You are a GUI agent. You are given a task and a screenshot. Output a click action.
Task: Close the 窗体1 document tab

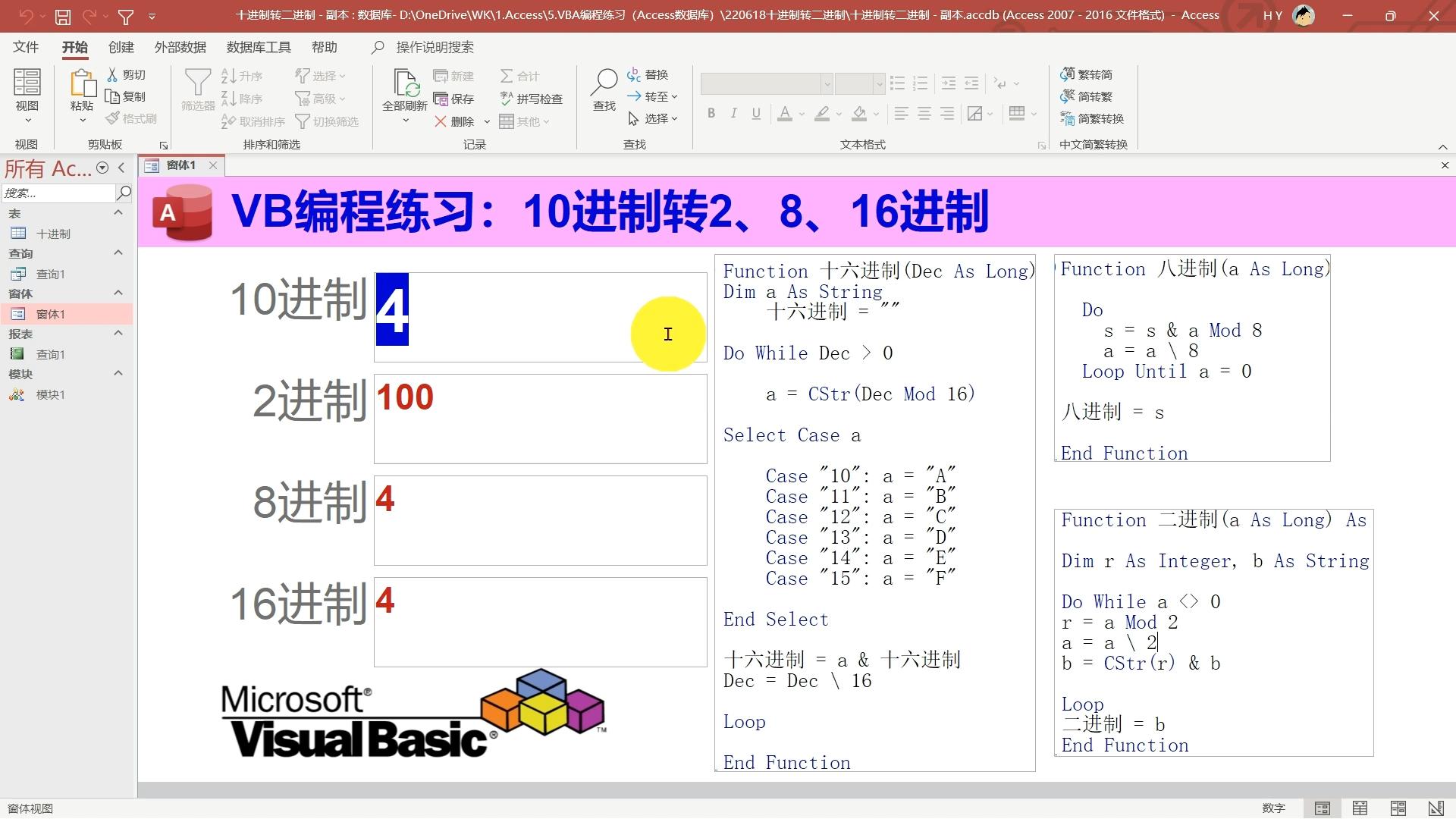[213, 165]
